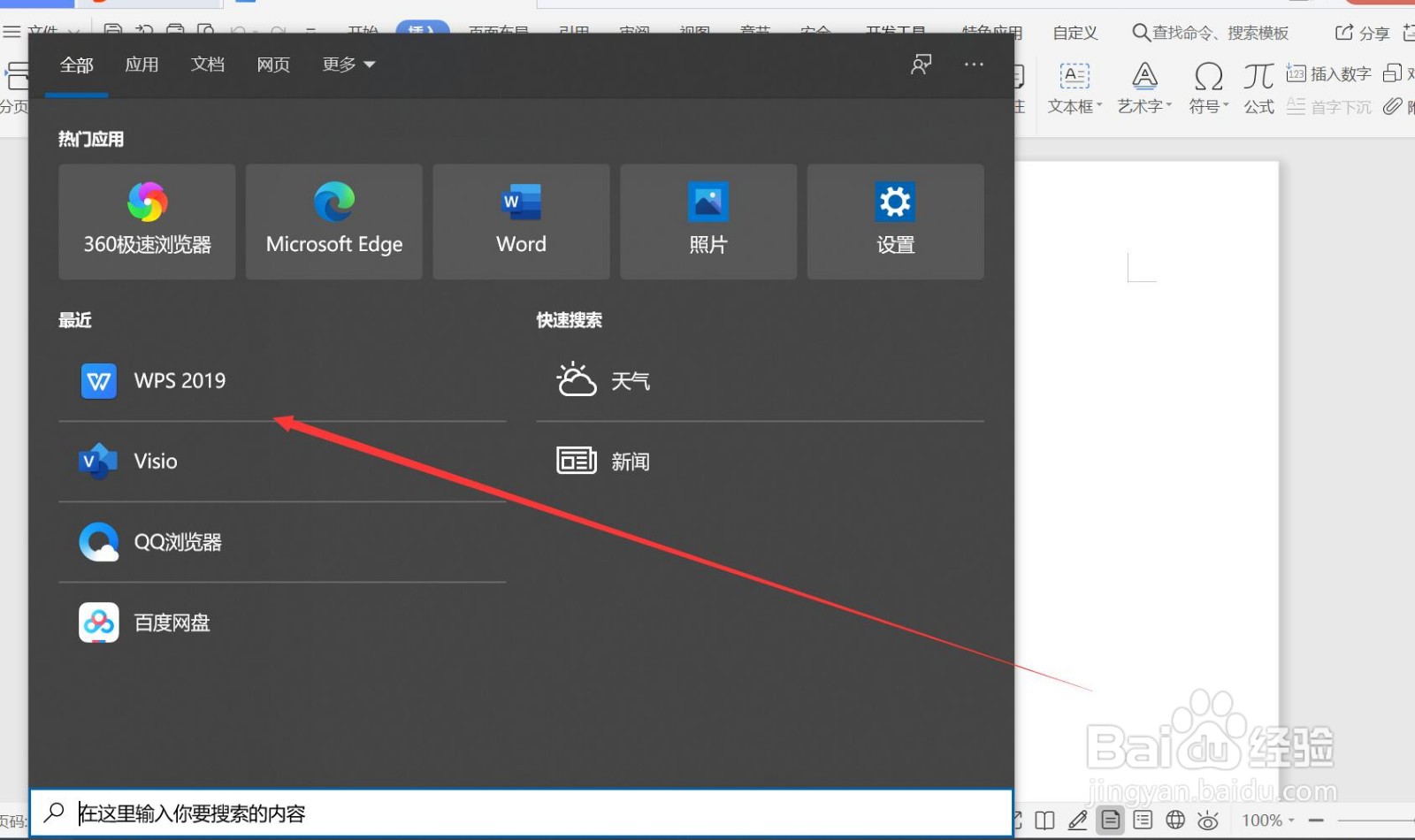The height and width of the screenshot is (840, 1415).
Task: Open the 设置 (Settings) tile
Action: tap(895, 222)
